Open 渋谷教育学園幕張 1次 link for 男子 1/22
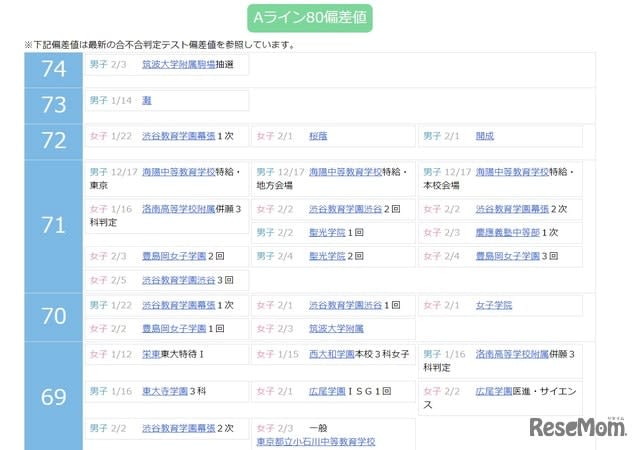 tap(179, 305)
